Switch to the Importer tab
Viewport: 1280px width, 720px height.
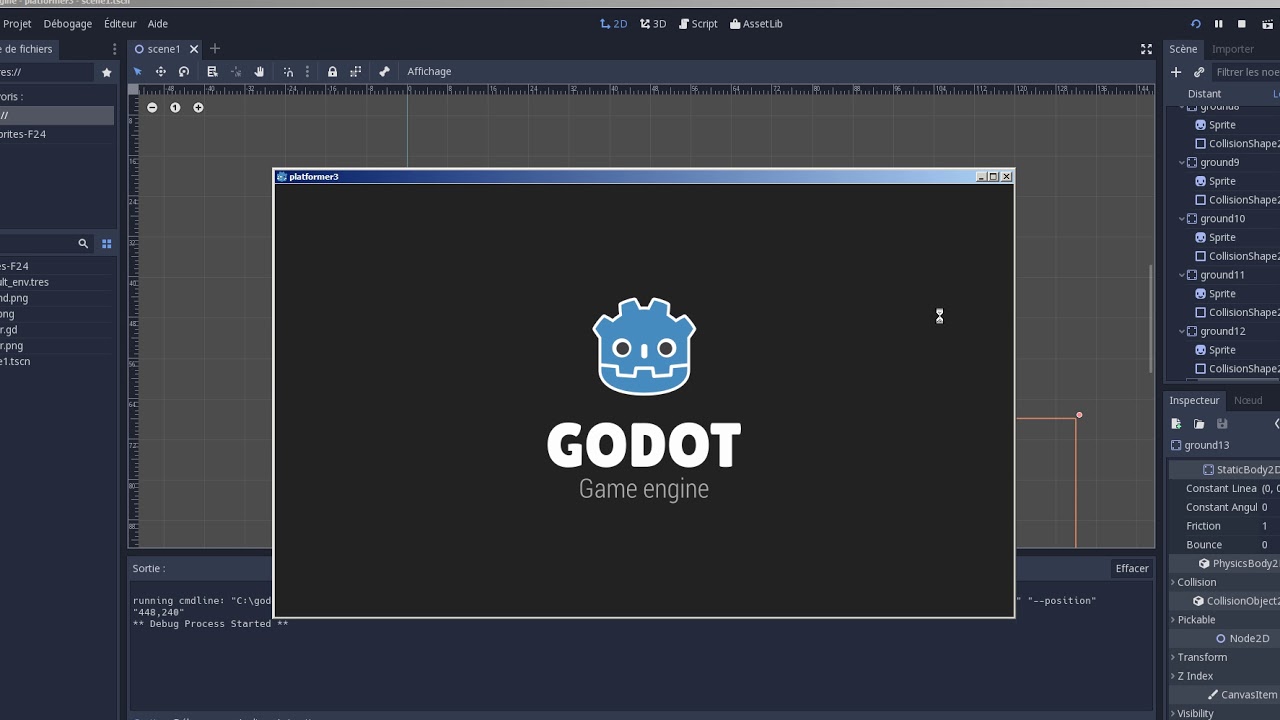(1233, 49)
